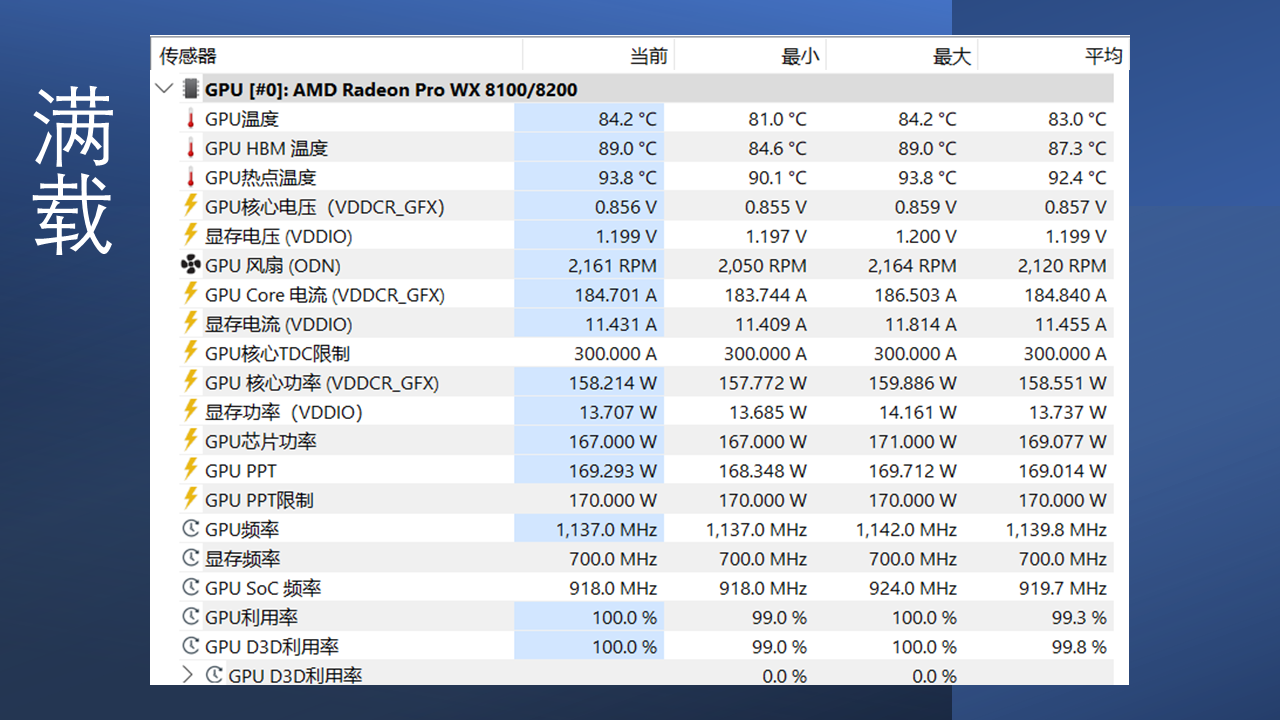Select the 显存电流 (VDDIO) row label
This screenshot has height=720, width=1280.
coord(279,324)
